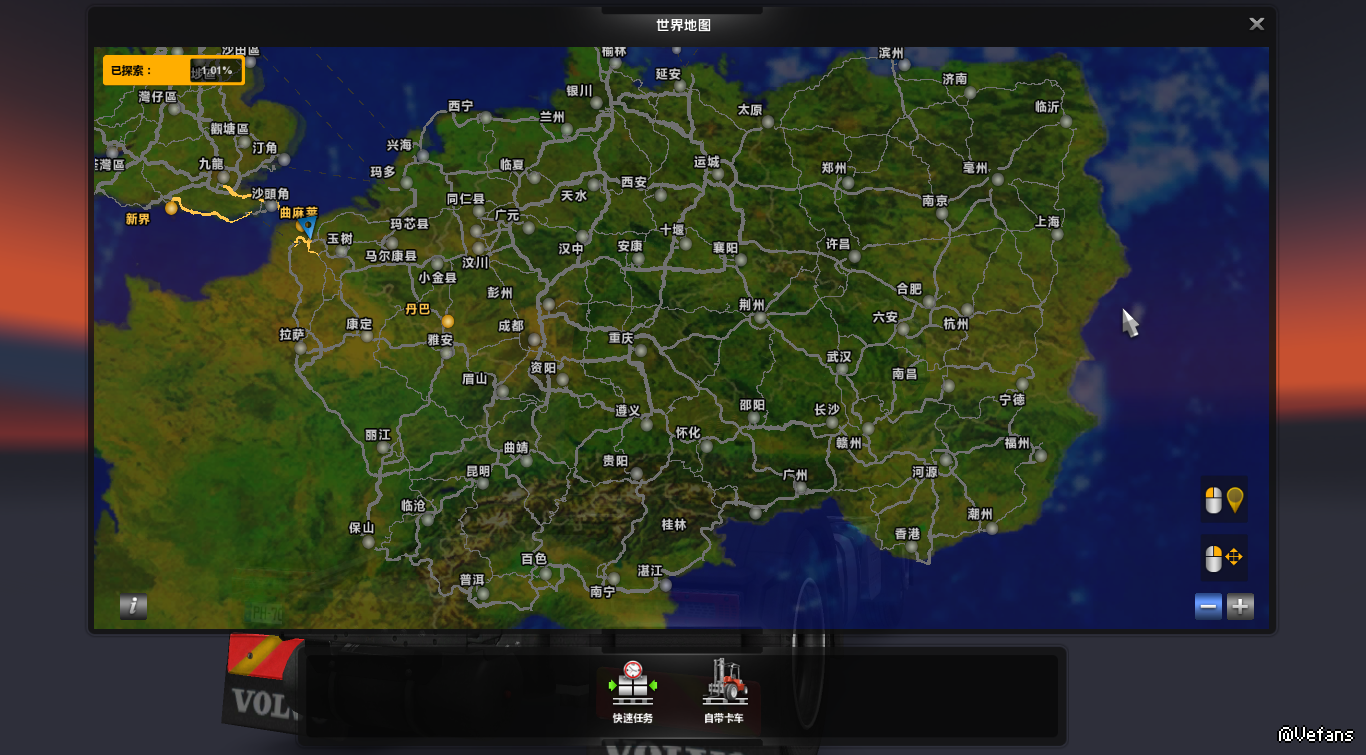Select the city label 天水
This screenshot has height=755, width=1366.
(574, 197)
